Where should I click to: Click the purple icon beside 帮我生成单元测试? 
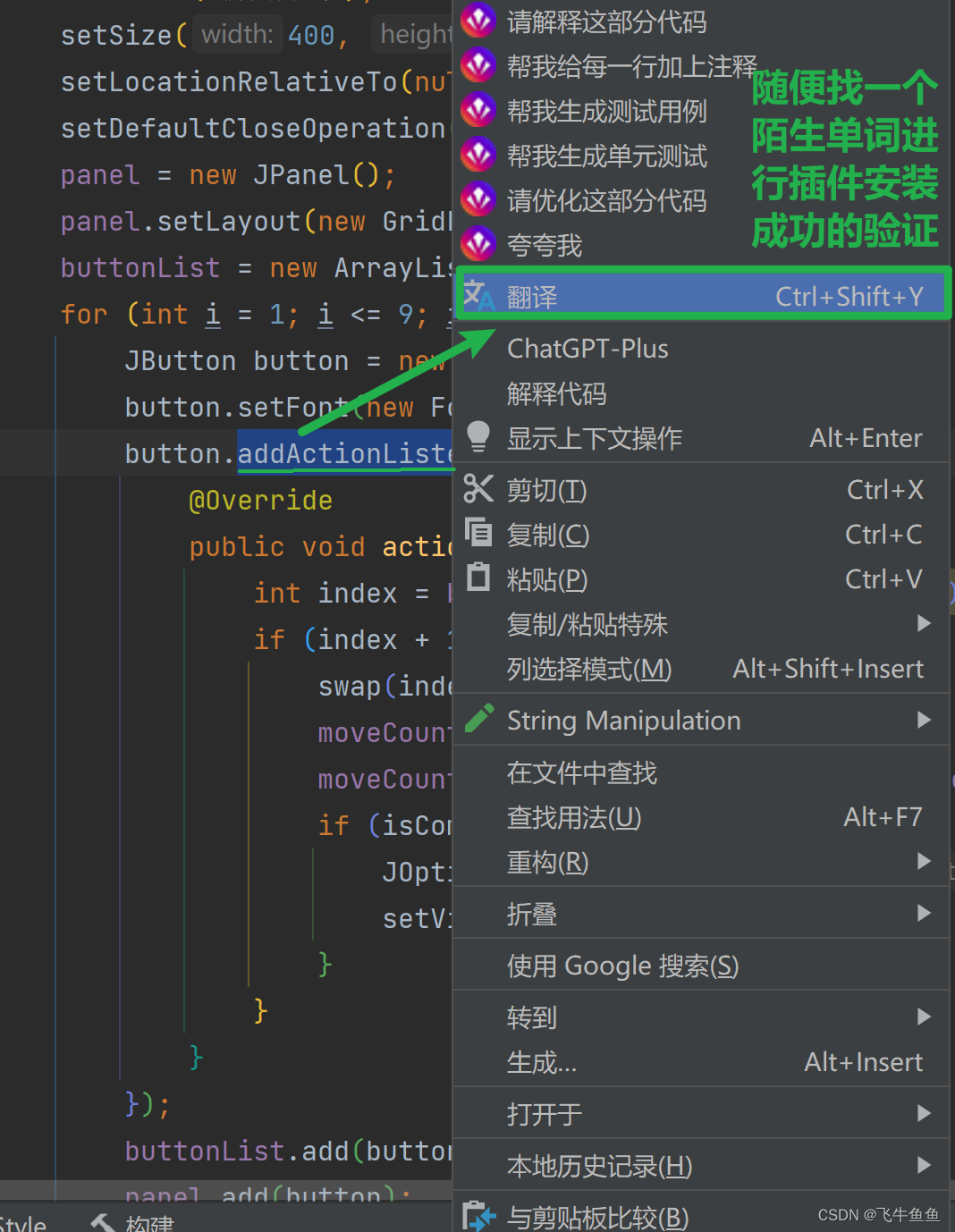click(478, 154)
